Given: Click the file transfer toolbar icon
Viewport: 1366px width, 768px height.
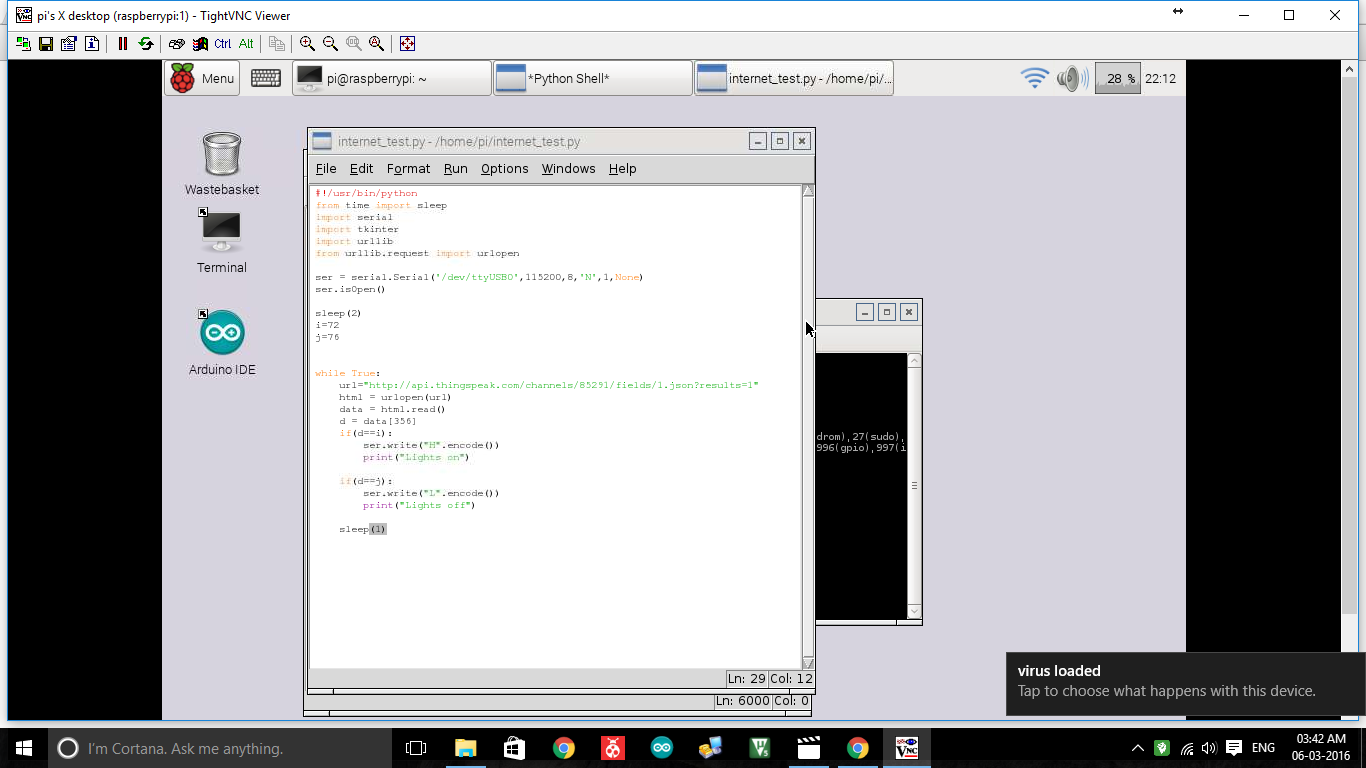Looking at the screenshot, I should 277,44.
